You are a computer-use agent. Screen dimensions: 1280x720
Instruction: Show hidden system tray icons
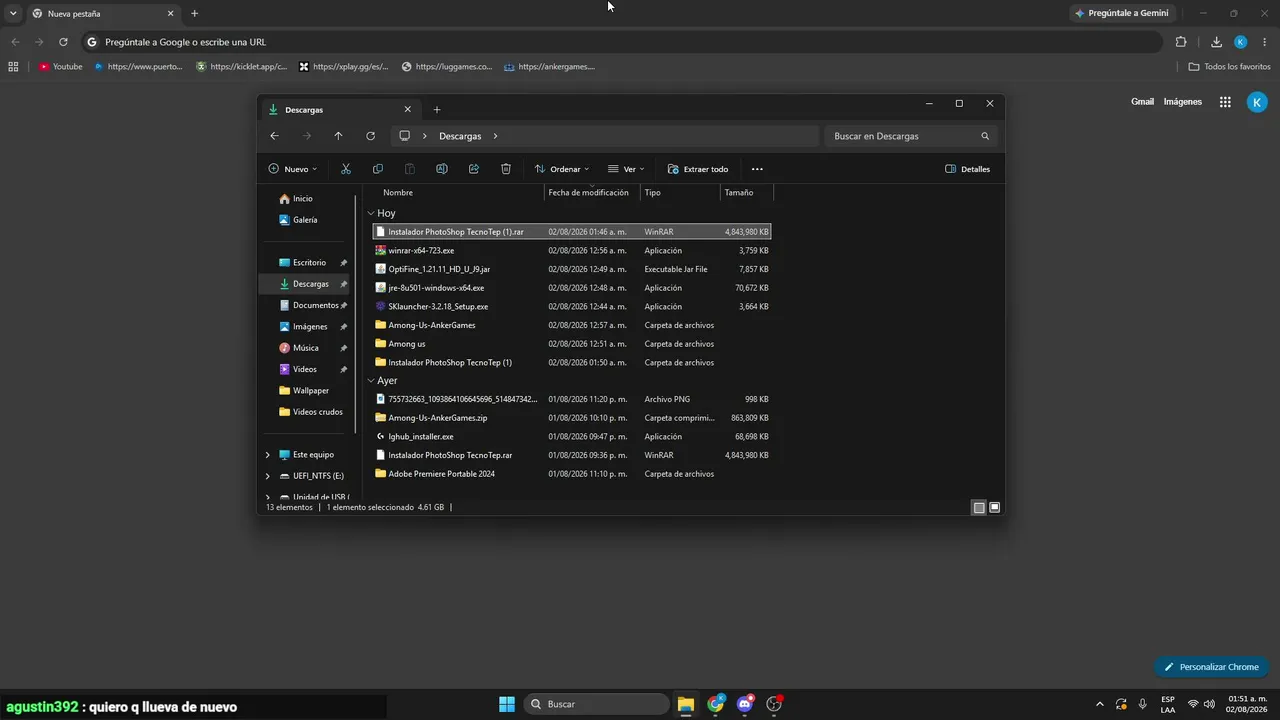[1100, 704]
